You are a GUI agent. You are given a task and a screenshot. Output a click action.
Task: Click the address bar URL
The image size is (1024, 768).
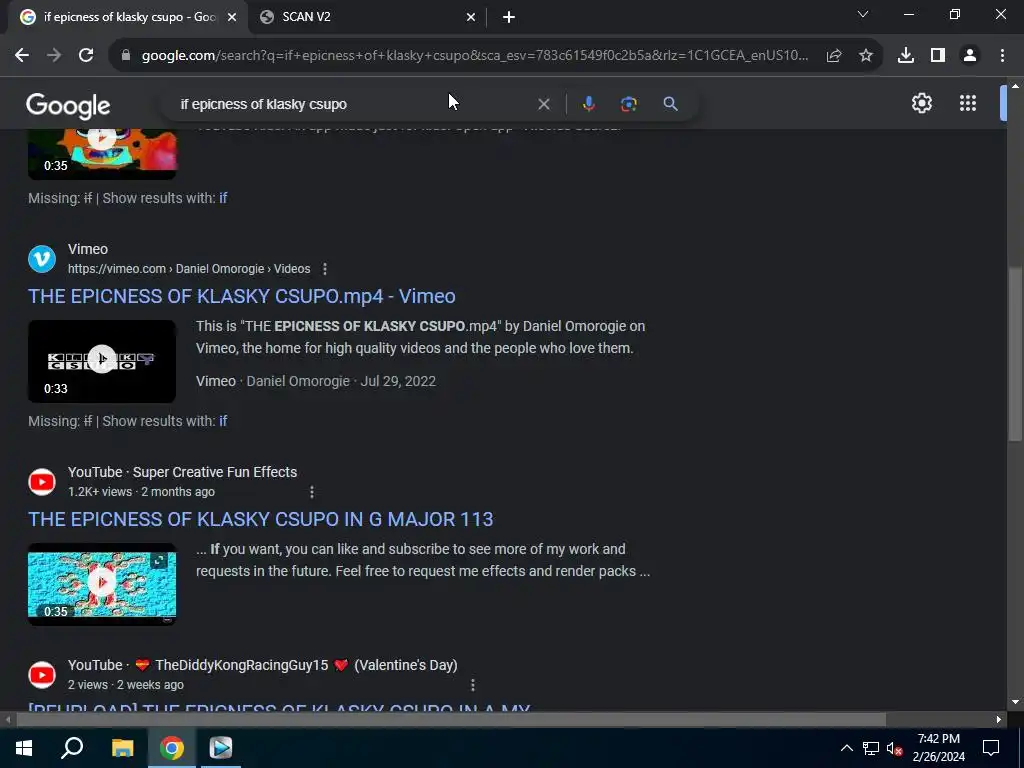(x=475, y=56)
